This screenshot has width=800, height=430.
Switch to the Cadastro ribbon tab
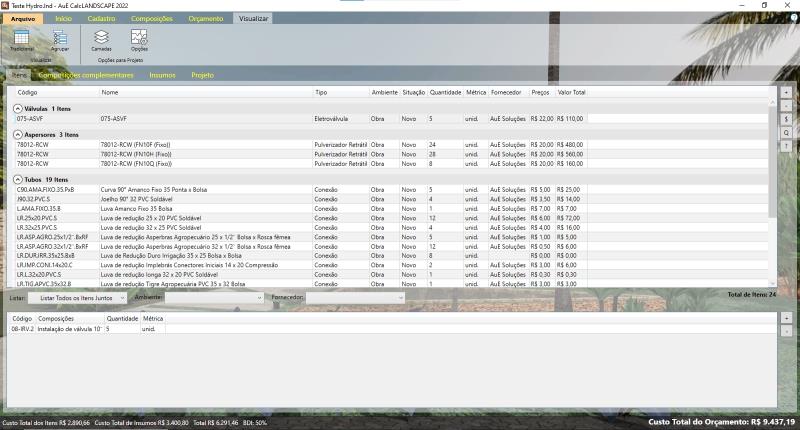102,18
